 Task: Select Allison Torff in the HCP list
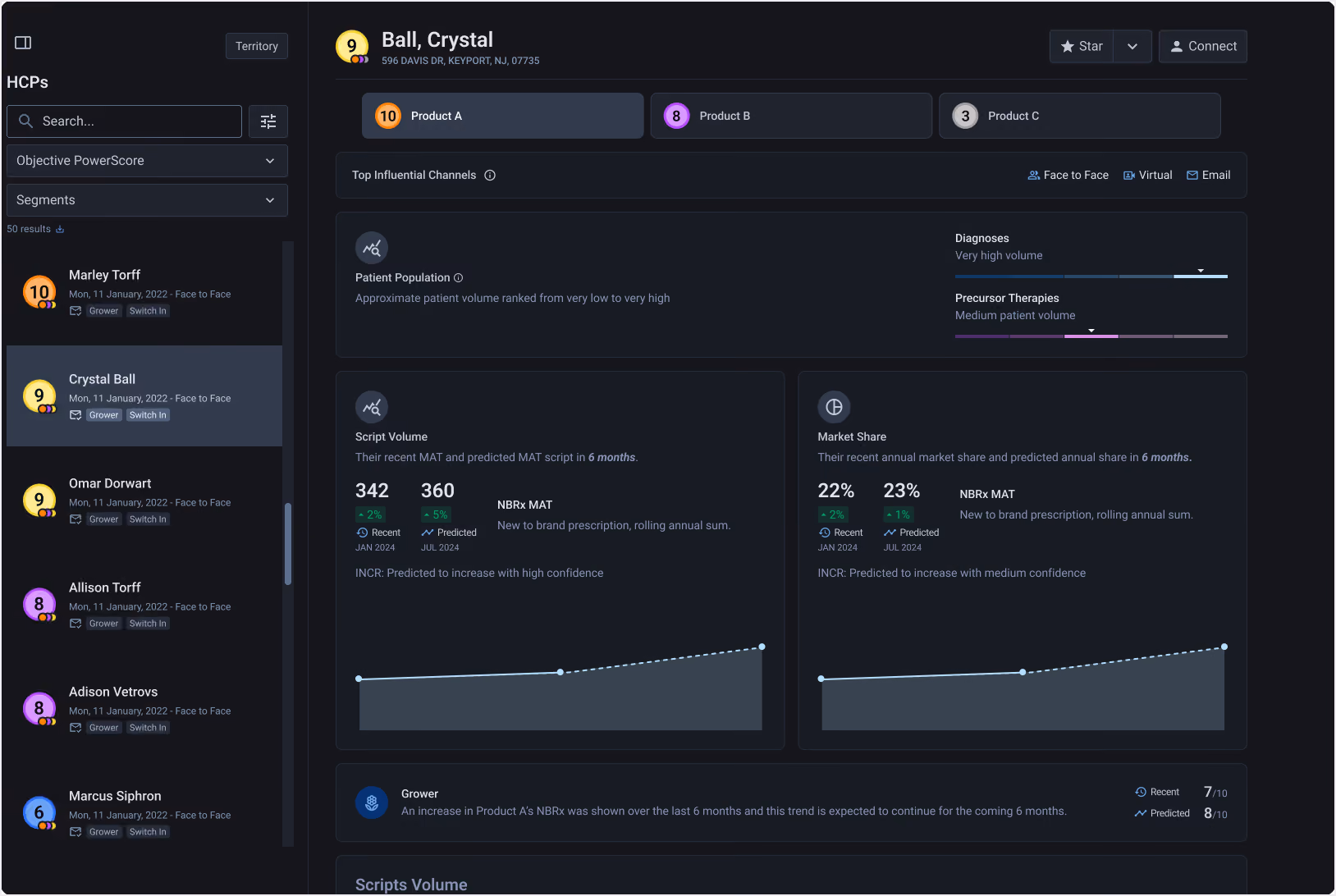point(144,605)
